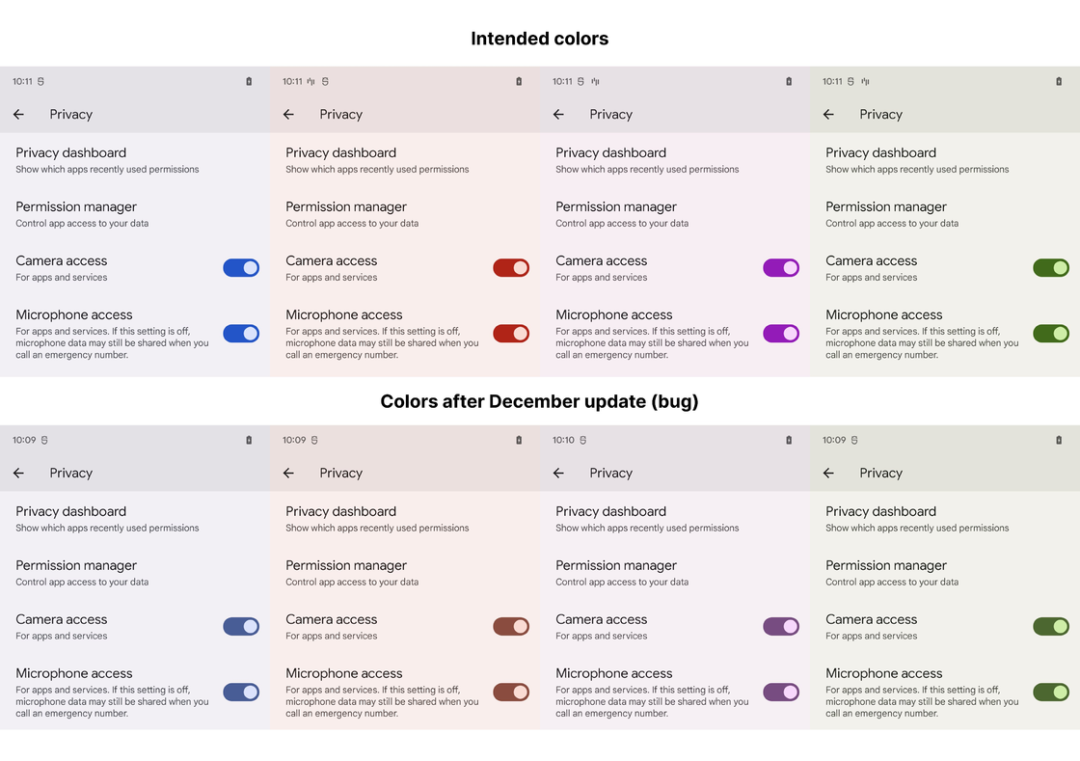Tap back arrow in top blue-themed Privacy screen
Screen dimensions: 1080x761
tap(19, 115)
